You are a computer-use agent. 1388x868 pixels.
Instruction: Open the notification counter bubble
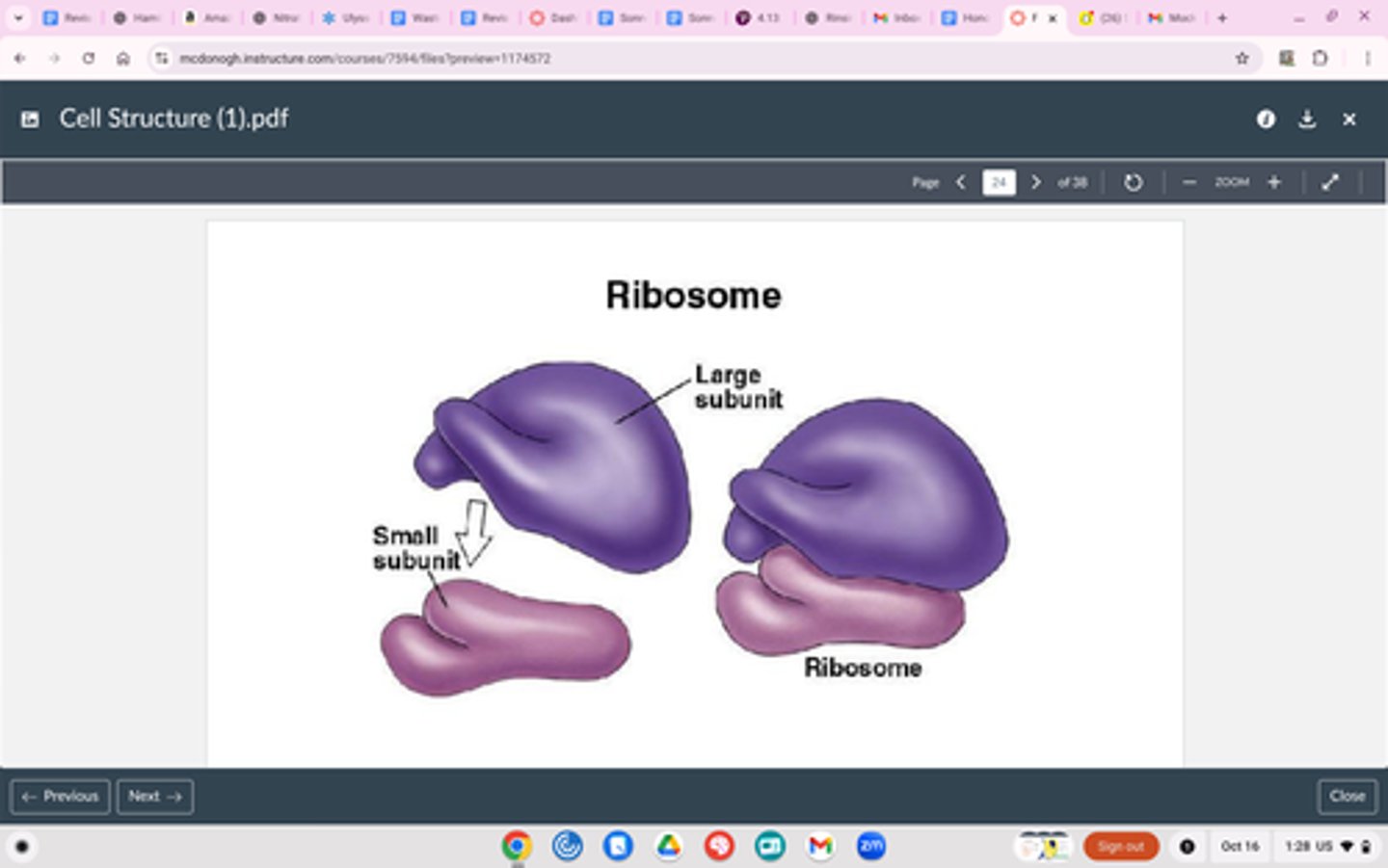pos(1187,846)
